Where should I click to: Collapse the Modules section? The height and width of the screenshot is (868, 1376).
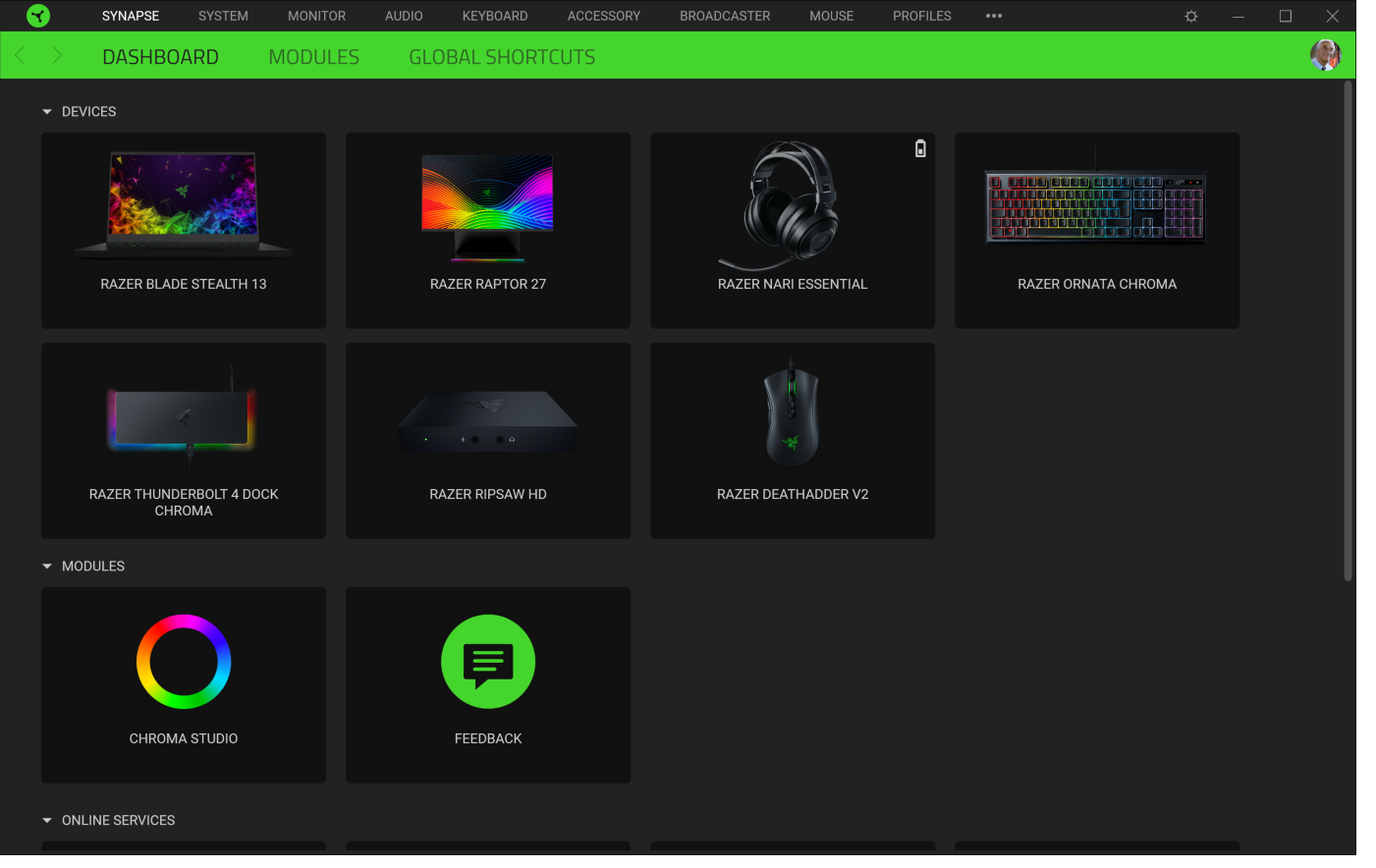click(x=47, y=567)
